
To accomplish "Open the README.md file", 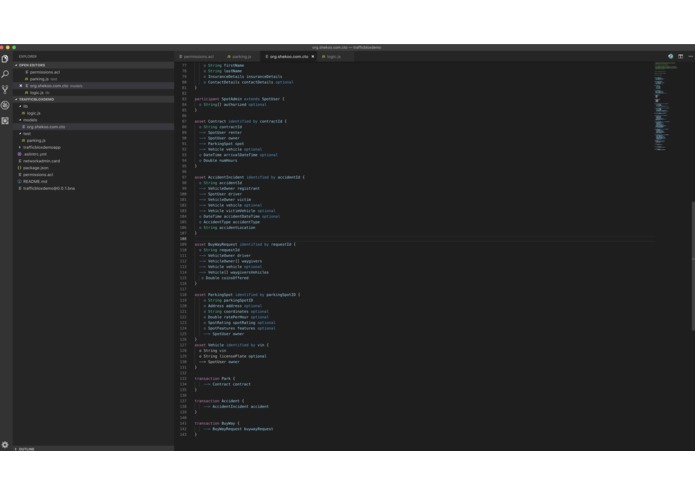I will pos(35,181).
